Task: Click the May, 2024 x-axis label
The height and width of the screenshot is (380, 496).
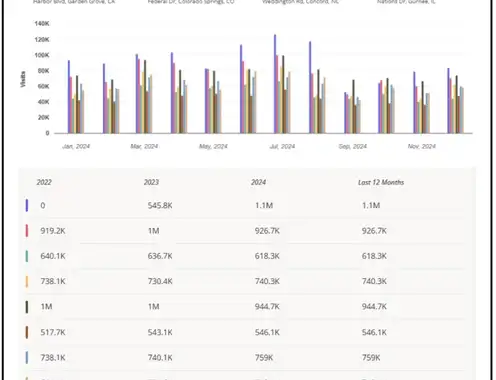Action: (213, 146)
